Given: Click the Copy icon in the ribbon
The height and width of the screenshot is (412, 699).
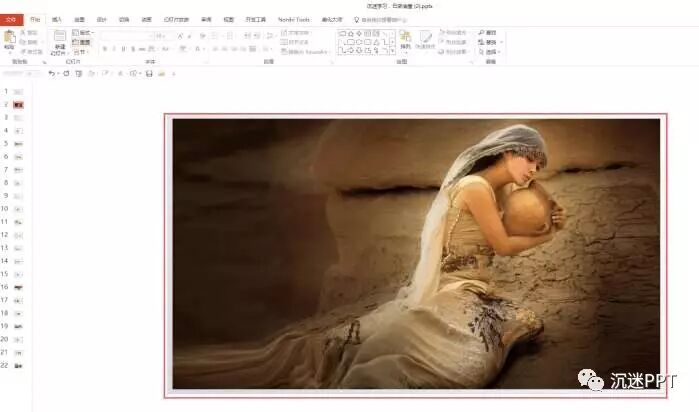Looking at the screenshot, I should pos(23,42).
